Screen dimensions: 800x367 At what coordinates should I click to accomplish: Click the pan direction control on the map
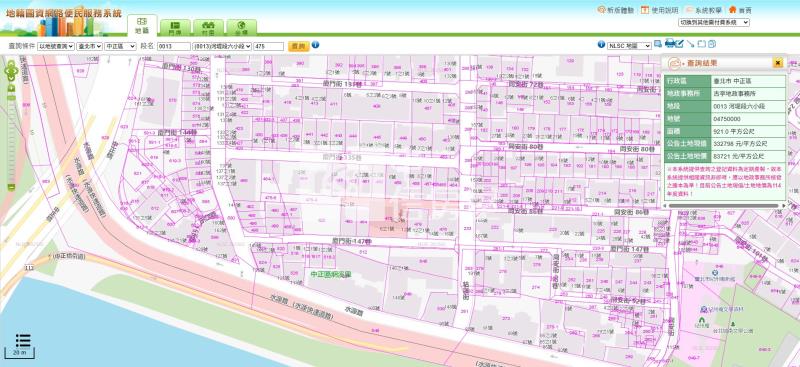pos(11,71)
